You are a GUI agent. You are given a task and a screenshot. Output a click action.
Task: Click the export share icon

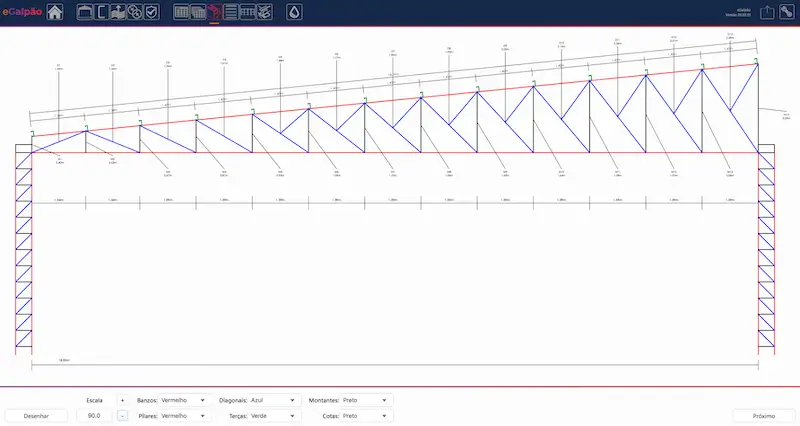tap(767, 12)
